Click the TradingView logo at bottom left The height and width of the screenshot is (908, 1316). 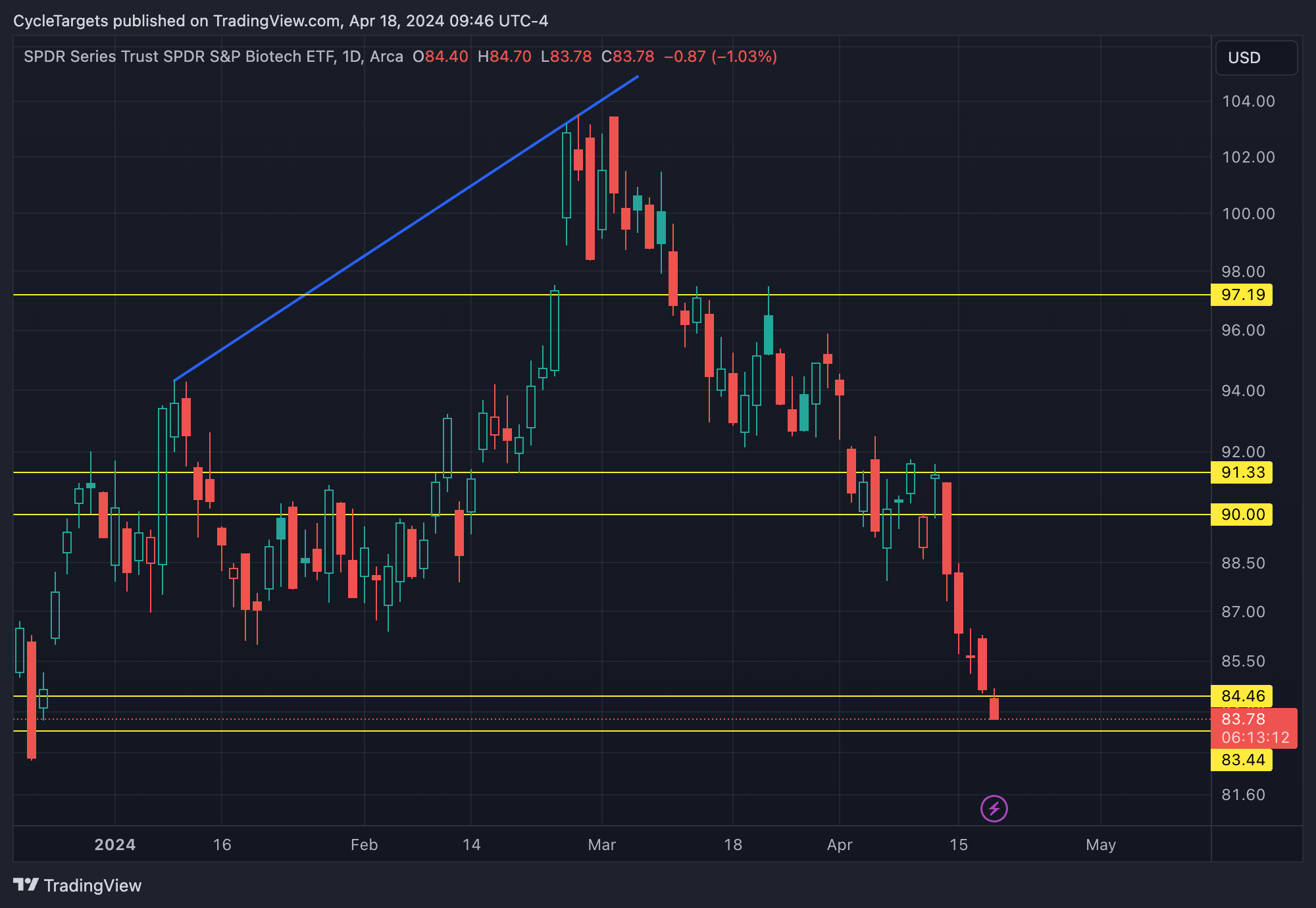[x=78, y=886]
